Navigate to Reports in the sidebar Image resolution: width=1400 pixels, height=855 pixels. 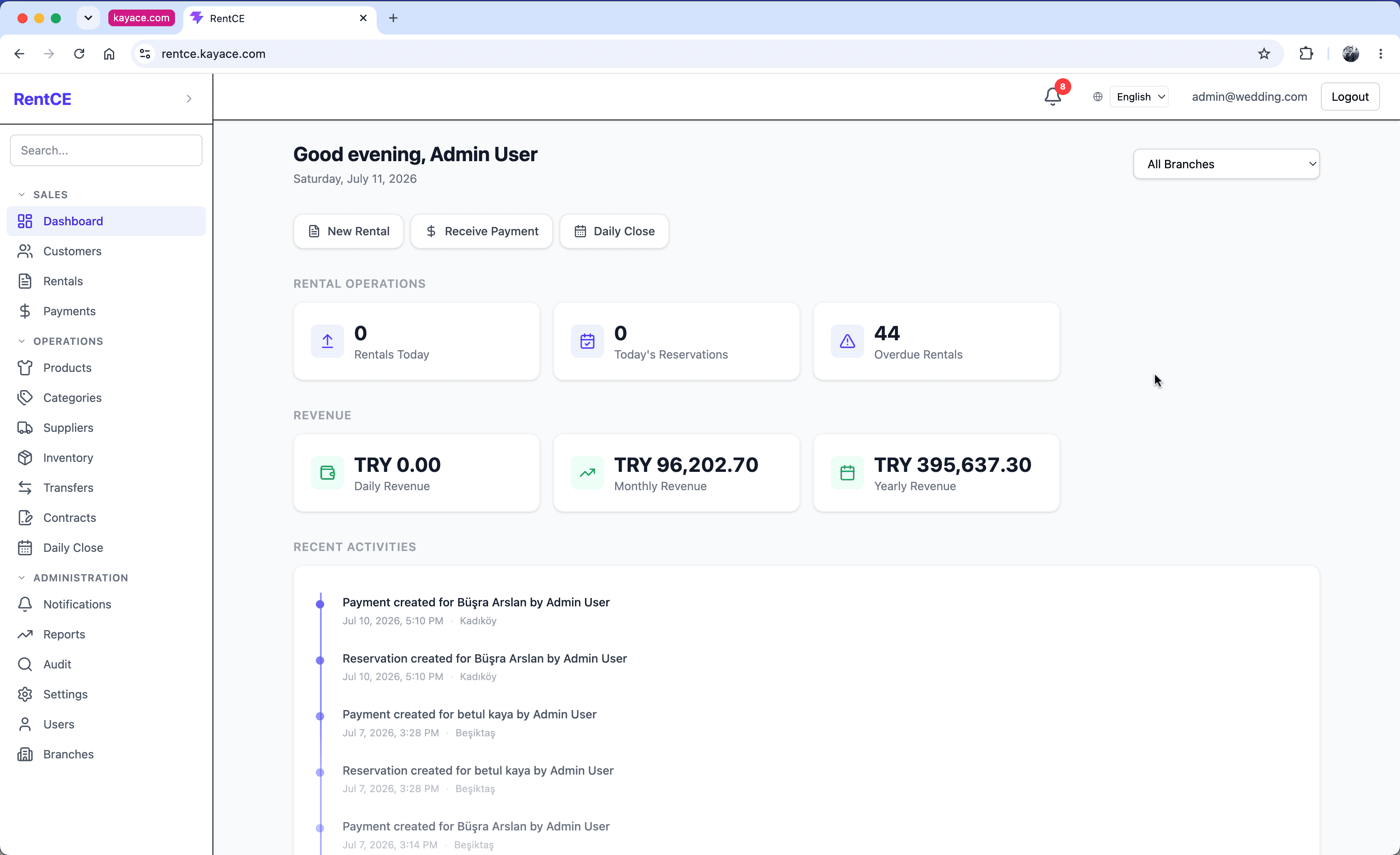click(106, 634)
